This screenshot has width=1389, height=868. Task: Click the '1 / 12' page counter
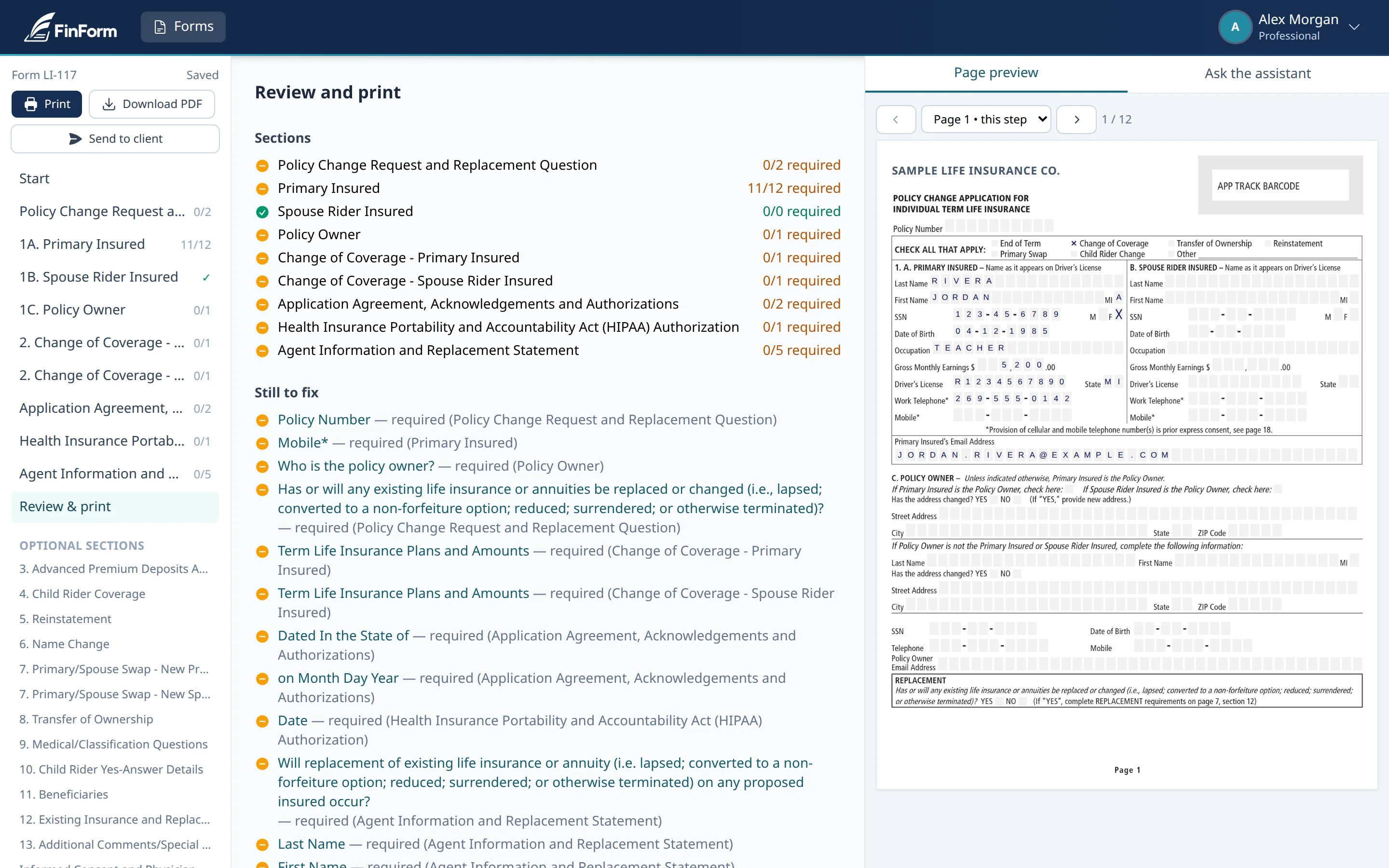(1117, 120)
